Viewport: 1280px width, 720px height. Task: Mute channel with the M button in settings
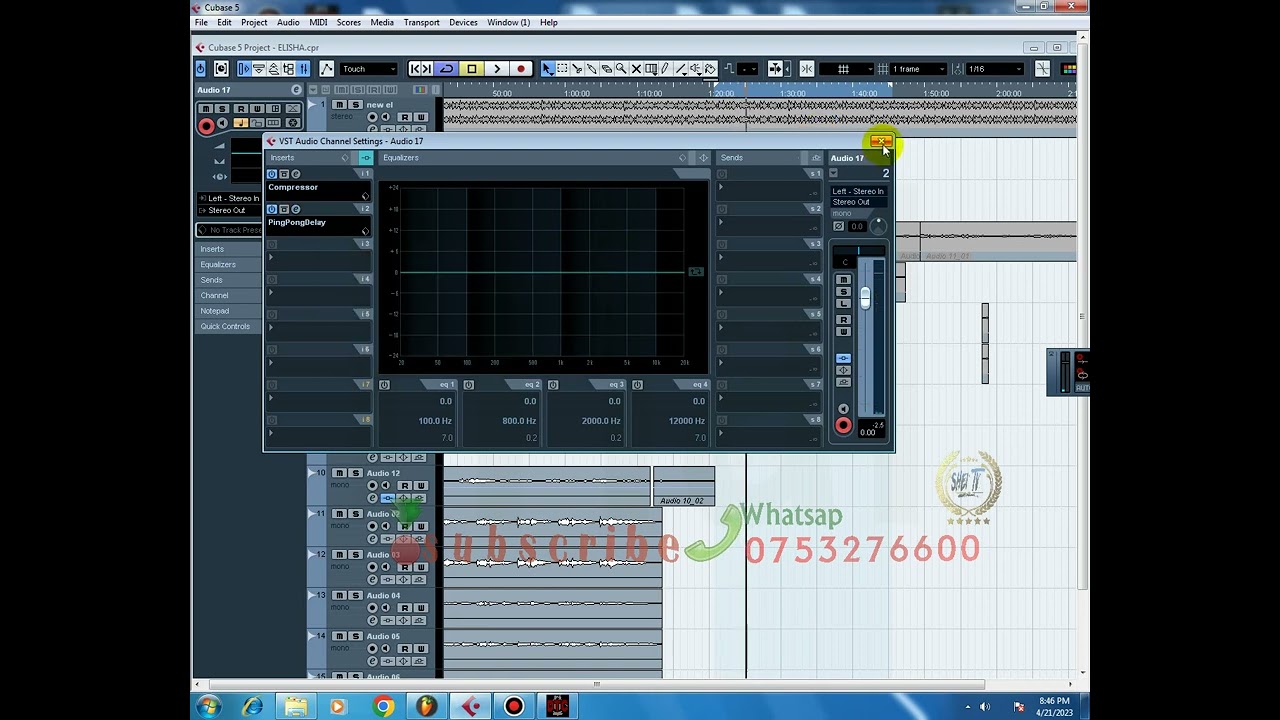[843, 279]
